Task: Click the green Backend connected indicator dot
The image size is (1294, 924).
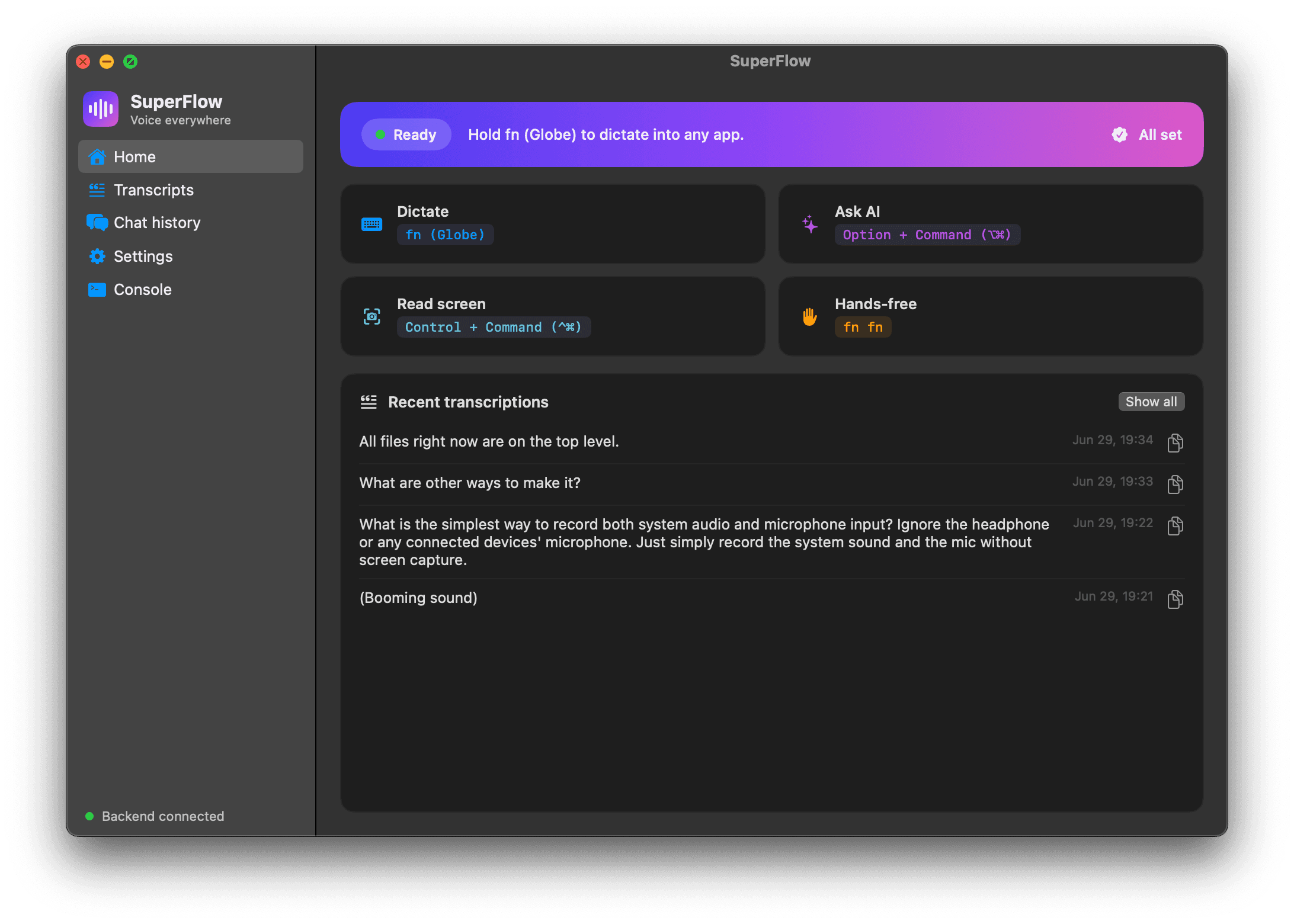Action: pos(89,816)
